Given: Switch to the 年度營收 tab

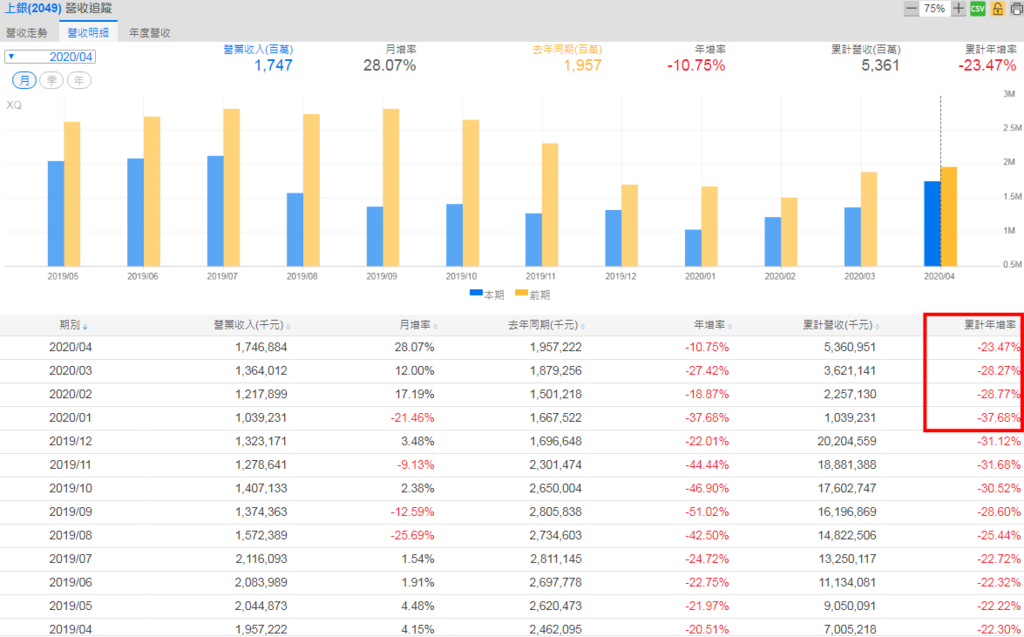Looking at the screenshot, I should 150,33.
